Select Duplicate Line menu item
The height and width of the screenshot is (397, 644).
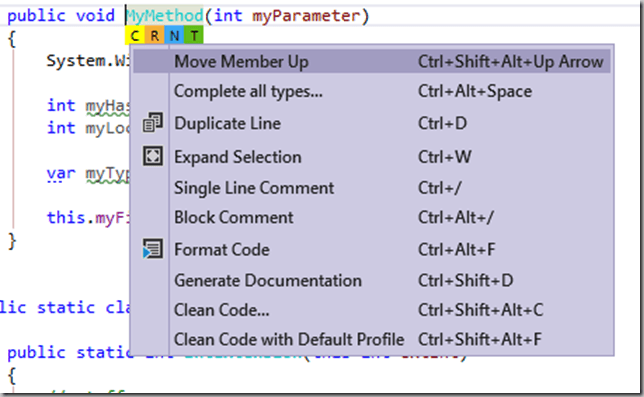tap(372, 123)
